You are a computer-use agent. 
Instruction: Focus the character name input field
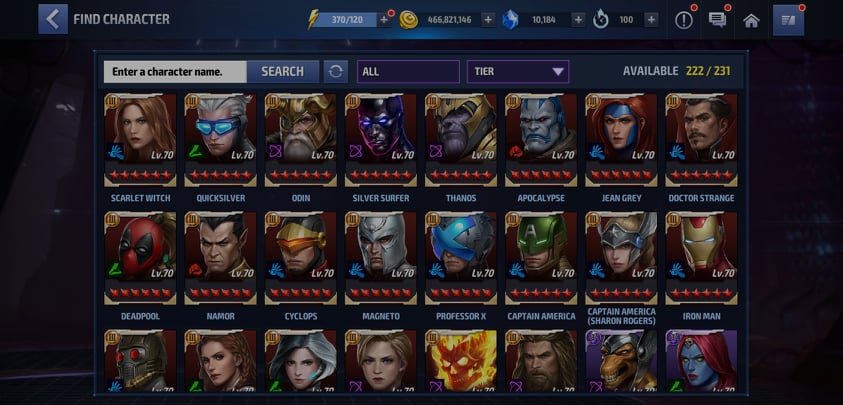click(175, 72)
